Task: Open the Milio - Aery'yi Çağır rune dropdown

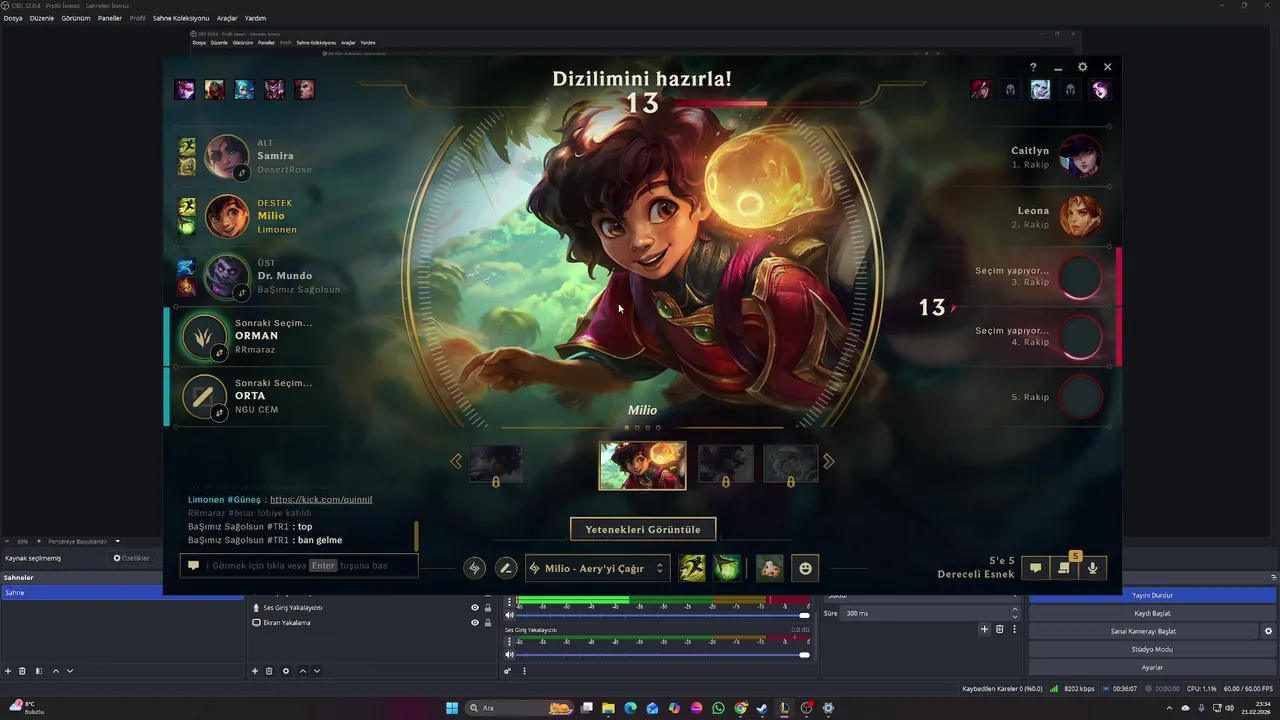Action: coord(597,568)
